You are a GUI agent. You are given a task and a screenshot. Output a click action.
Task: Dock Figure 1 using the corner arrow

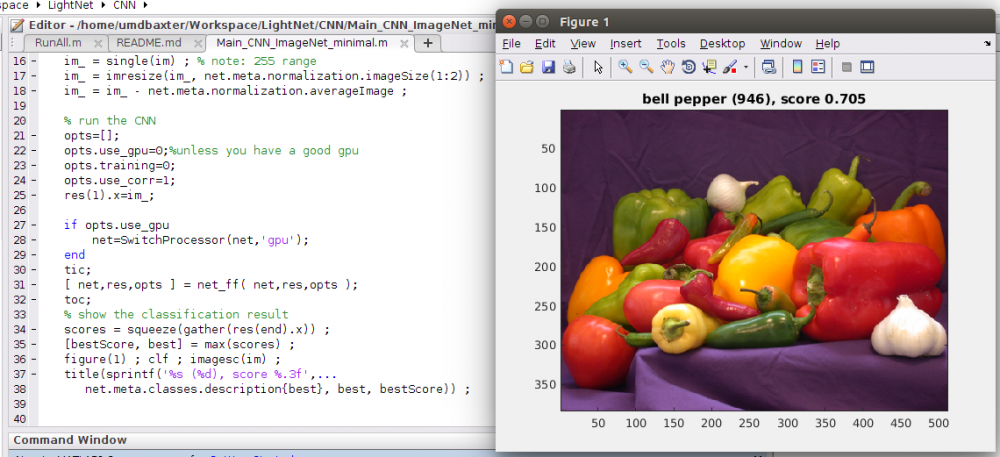pos(987,43)
